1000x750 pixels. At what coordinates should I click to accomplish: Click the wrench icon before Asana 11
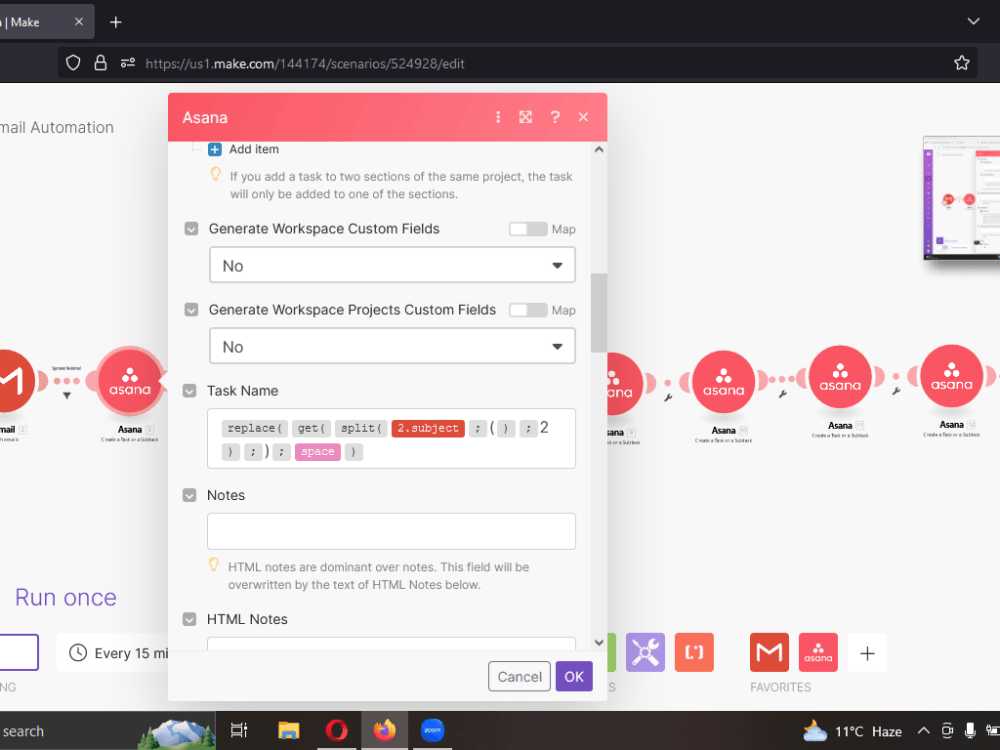[x=783, y=394]
